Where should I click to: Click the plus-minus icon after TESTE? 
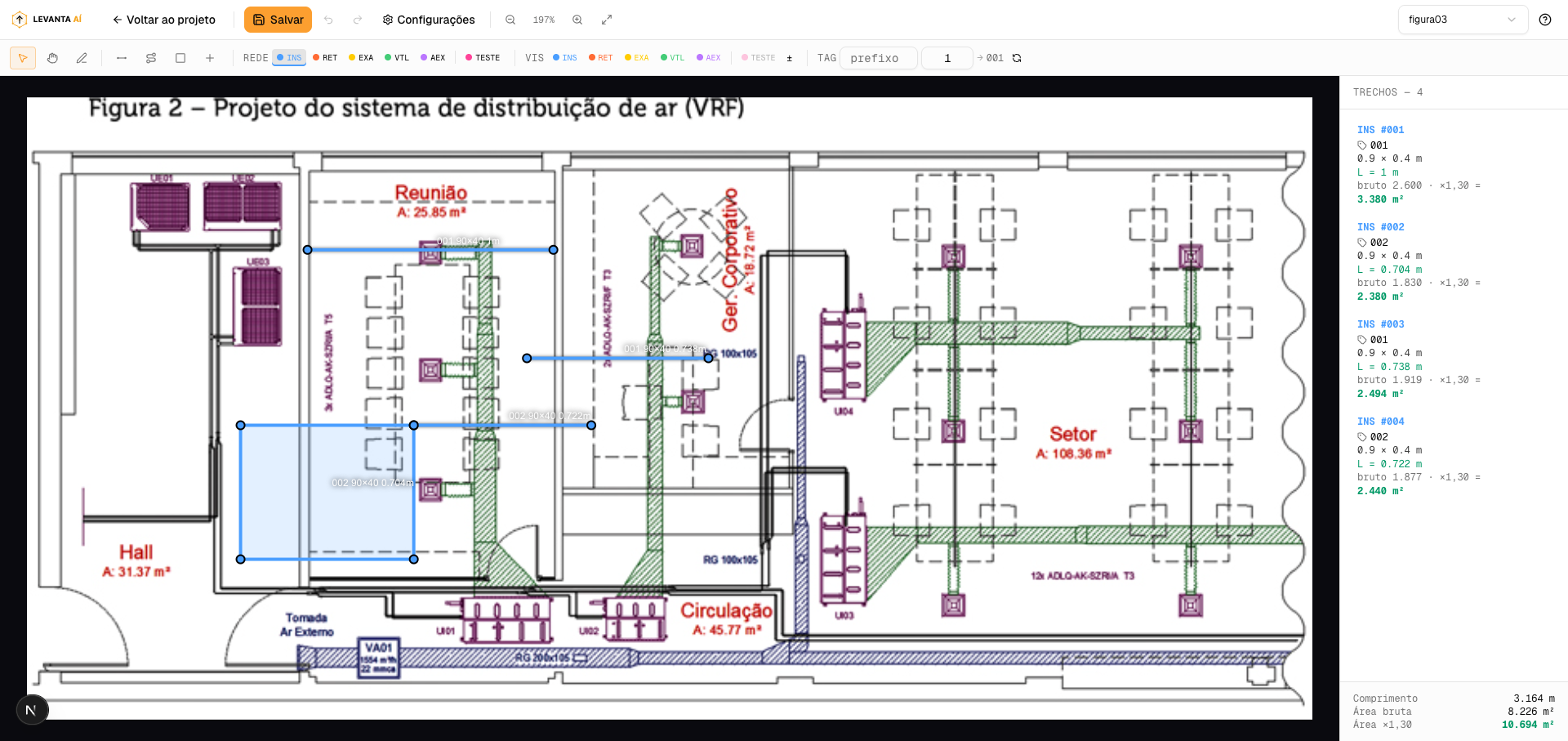(789, 58)
